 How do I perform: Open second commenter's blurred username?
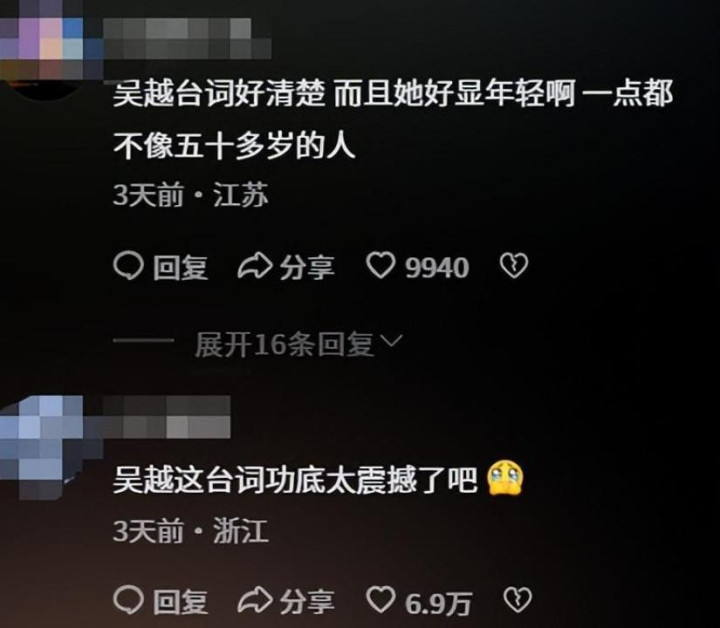(x=166, y=418)
